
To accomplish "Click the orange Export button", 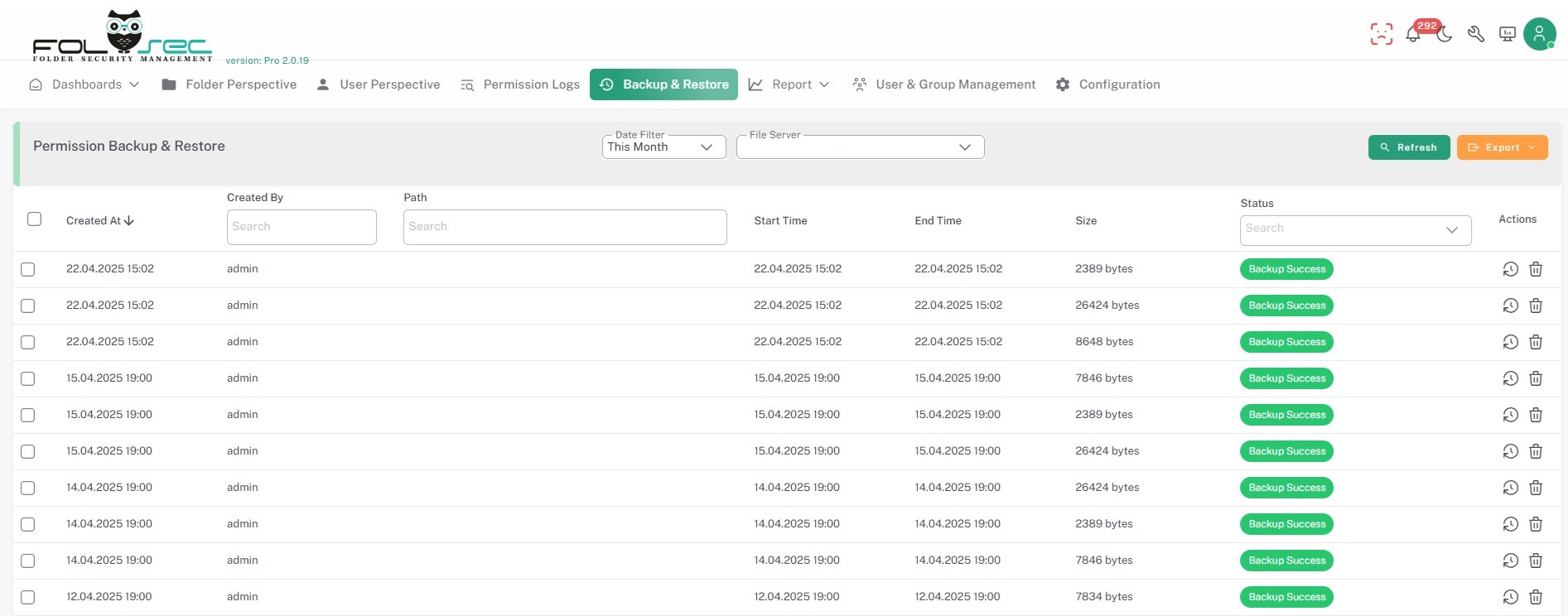I will pos(1502,147).
